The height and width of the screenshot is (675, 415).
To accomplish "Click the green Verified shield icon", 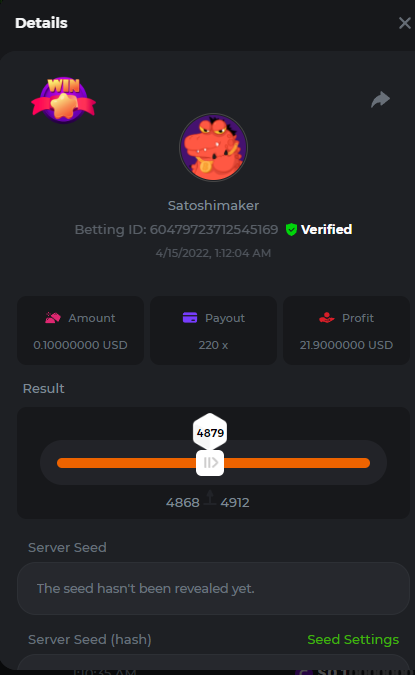I will coord(291,229).
